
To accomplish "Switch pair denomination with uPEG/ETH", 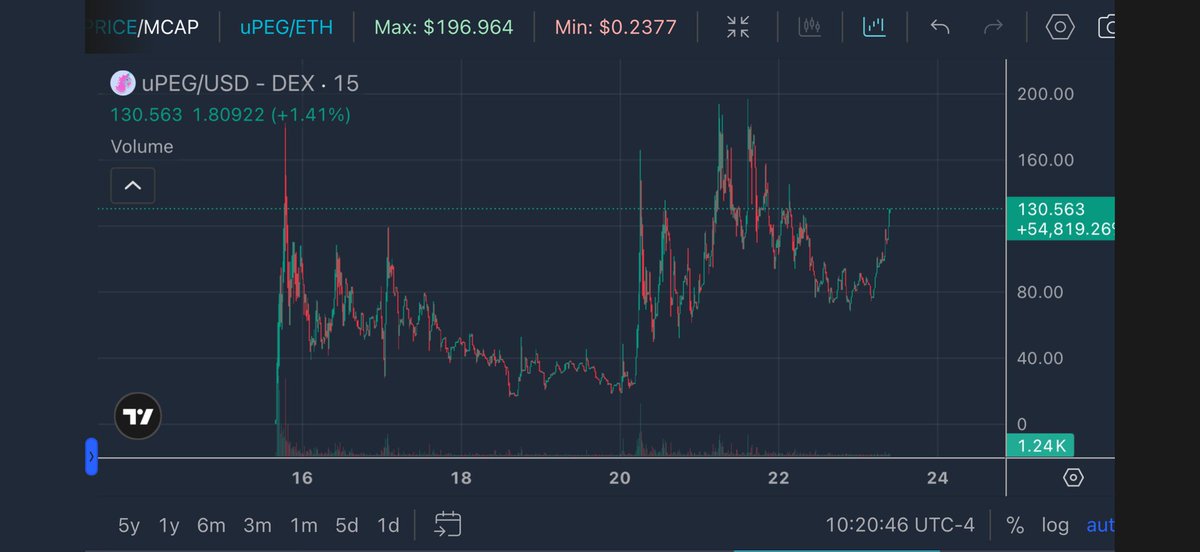I will pyautogui.click(x=287, y=27).
